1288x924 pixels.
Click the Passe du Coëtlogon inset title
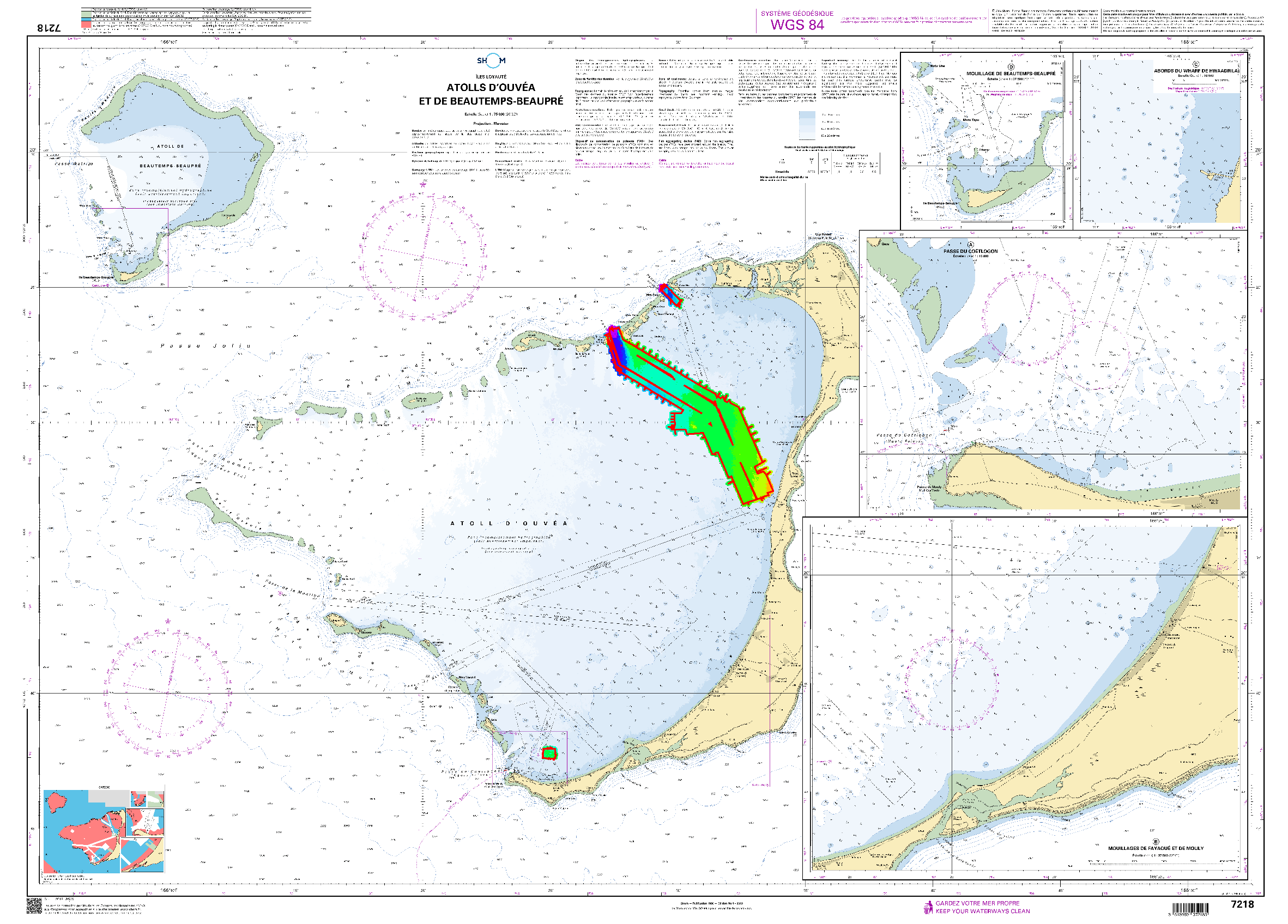(x=971, y=251)
